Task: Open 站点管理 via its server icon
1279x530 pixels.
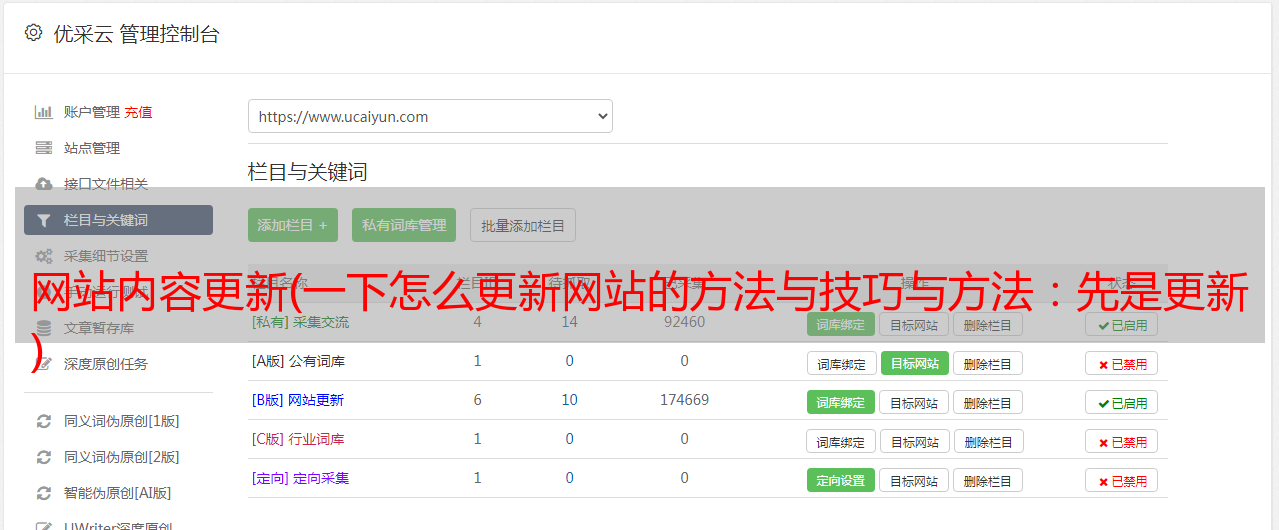Action: point(43,148)
